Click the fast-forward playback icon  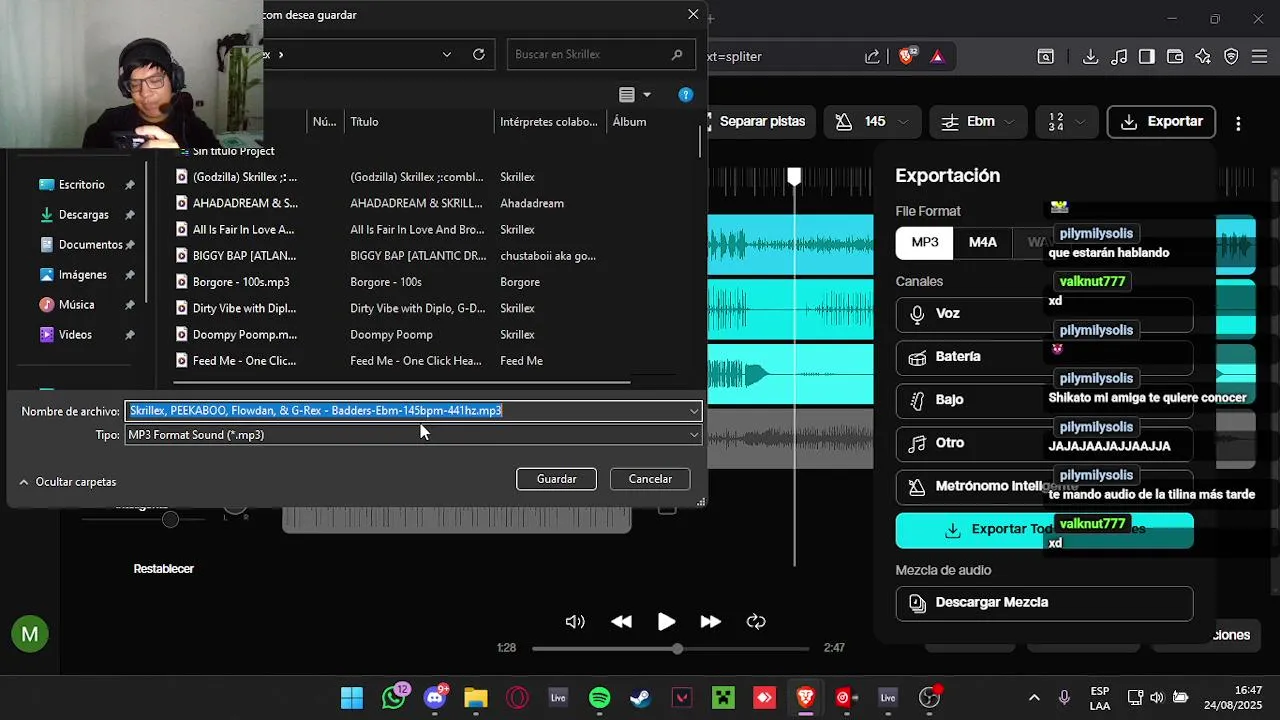coord(710,622)
